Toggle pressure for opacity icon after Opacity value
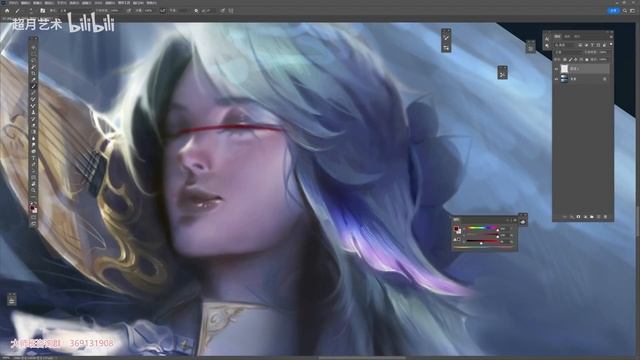This screenshot has height=360, width=640. [129, 11]
